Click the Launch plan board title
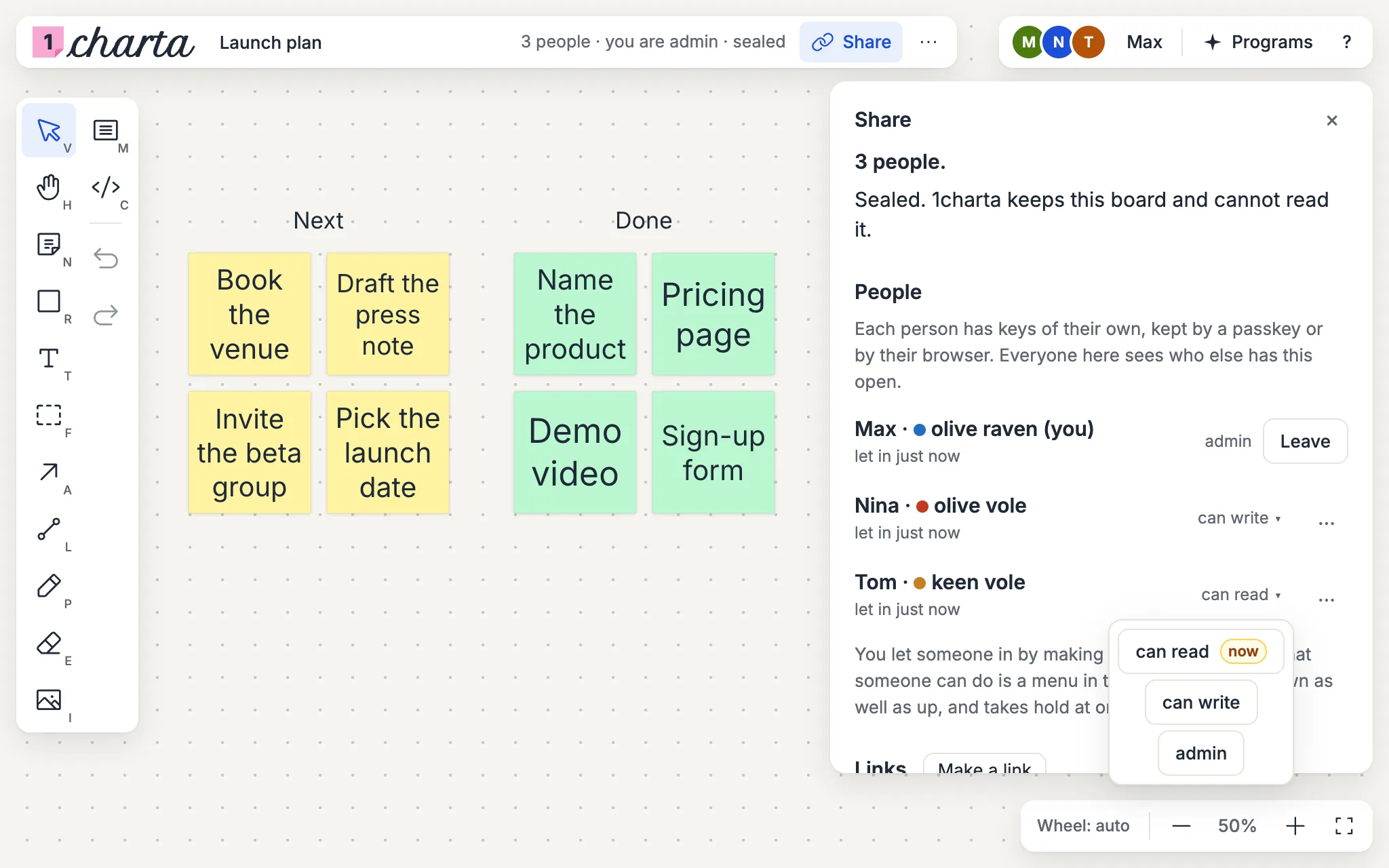 (x=270, y=43)
